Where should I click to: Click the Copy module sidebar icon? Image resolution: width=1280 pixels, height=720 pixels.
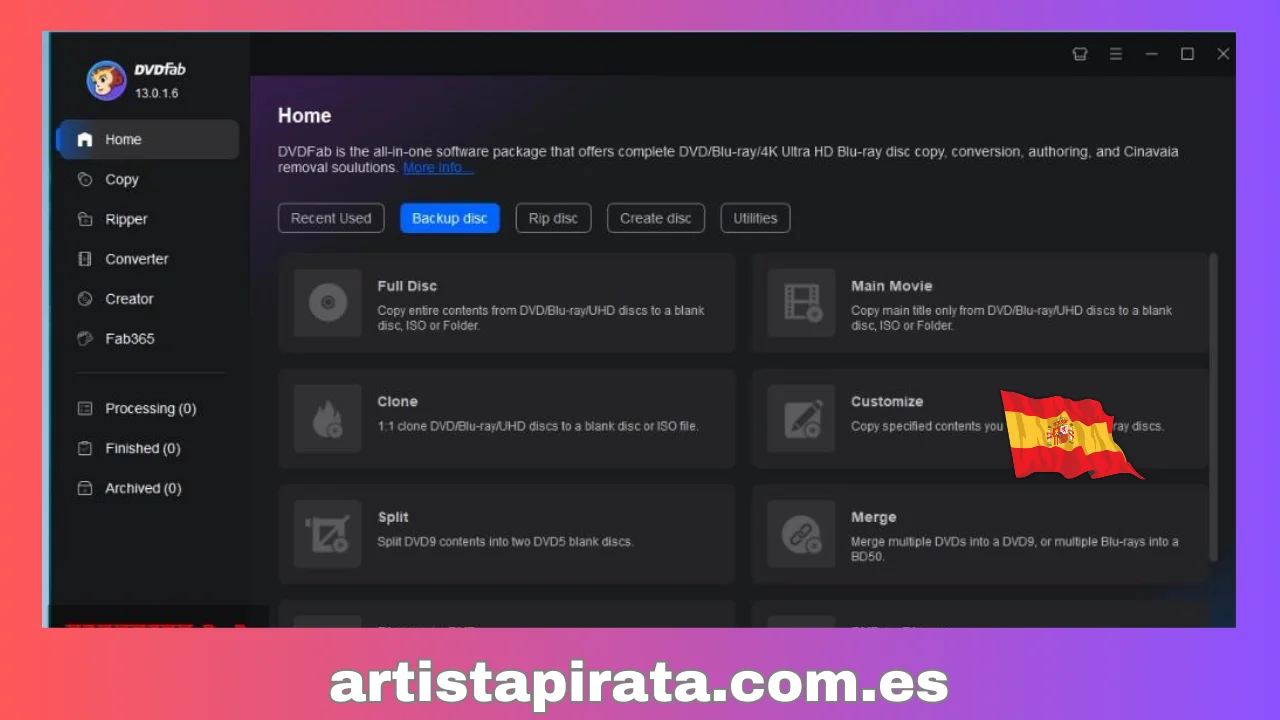pos(85,179)
